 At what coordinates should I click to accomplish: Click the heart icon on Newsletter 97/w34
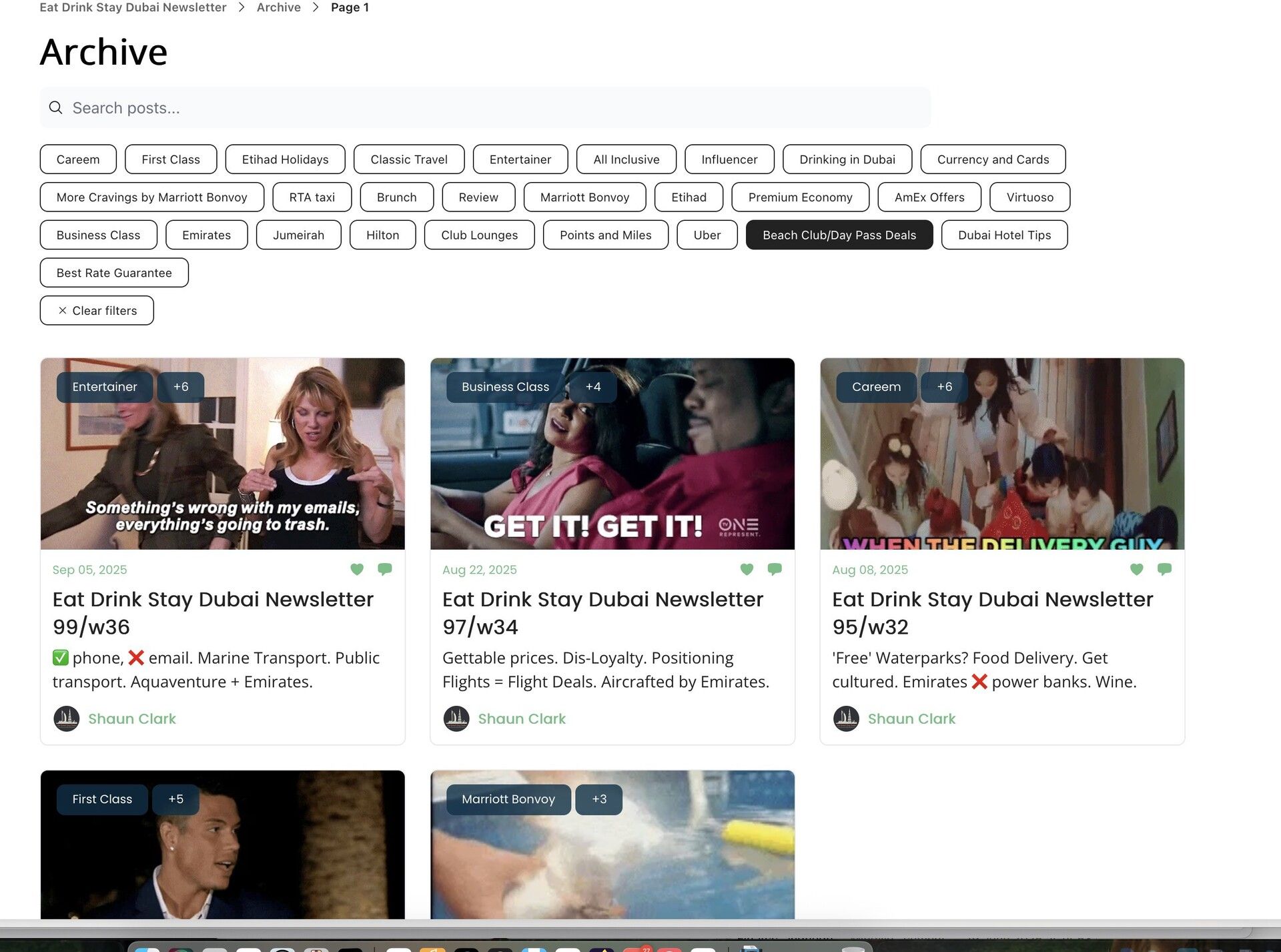tap(747, 569)
